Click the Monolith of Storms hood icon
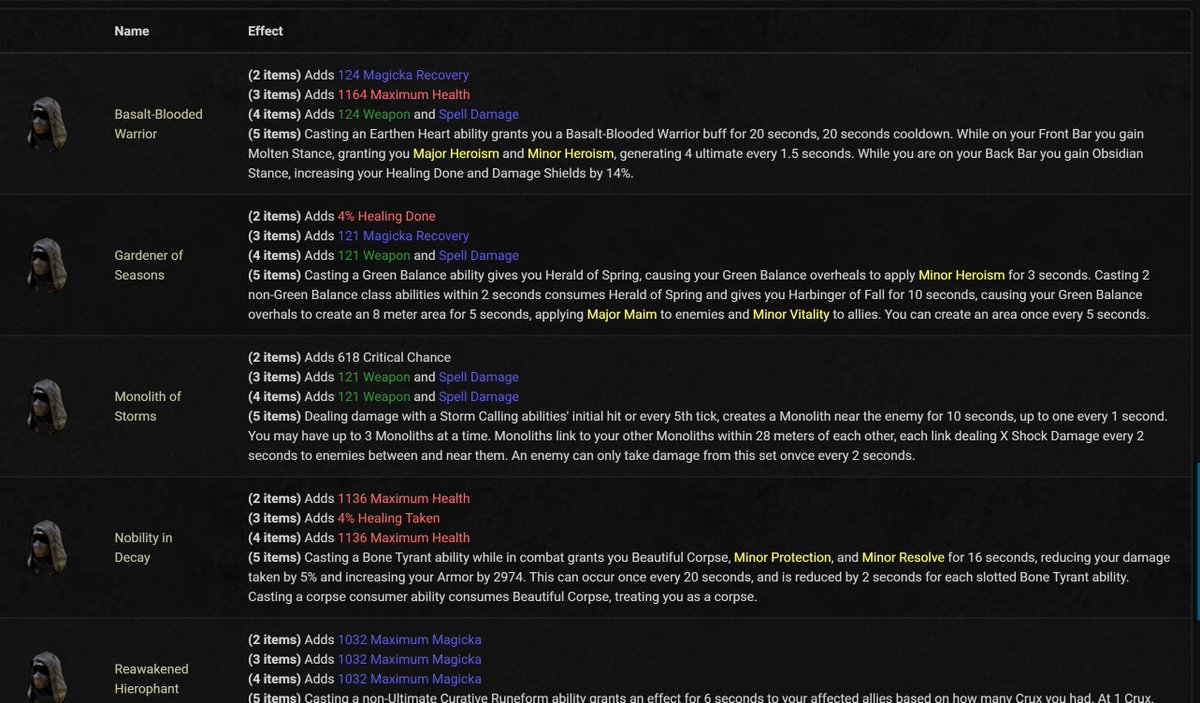 tap(47, 406)
